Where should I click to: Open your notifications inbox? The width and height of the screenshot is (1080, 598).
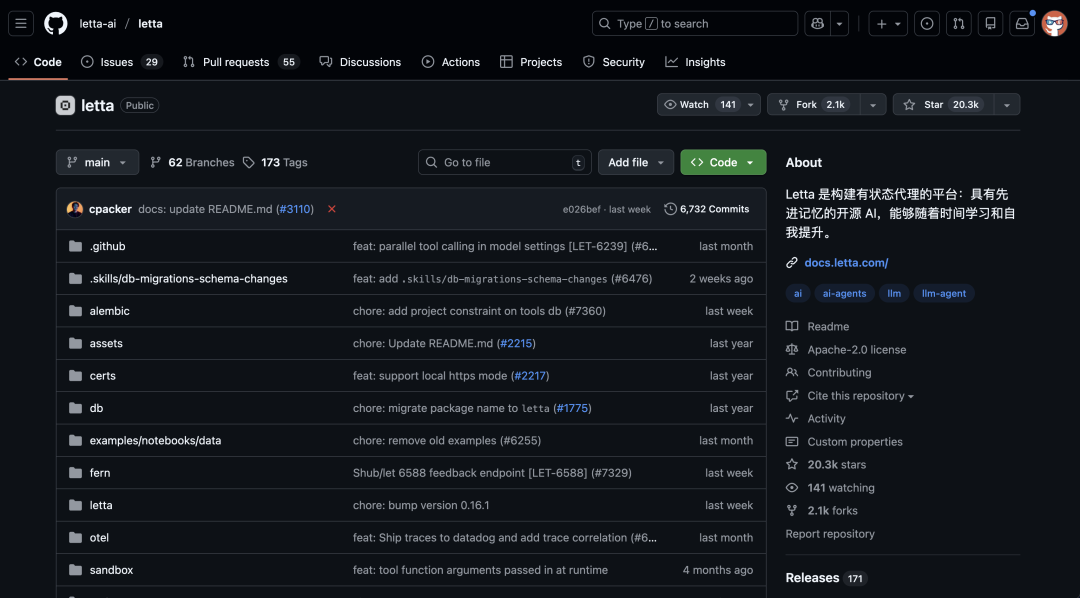1022,23
